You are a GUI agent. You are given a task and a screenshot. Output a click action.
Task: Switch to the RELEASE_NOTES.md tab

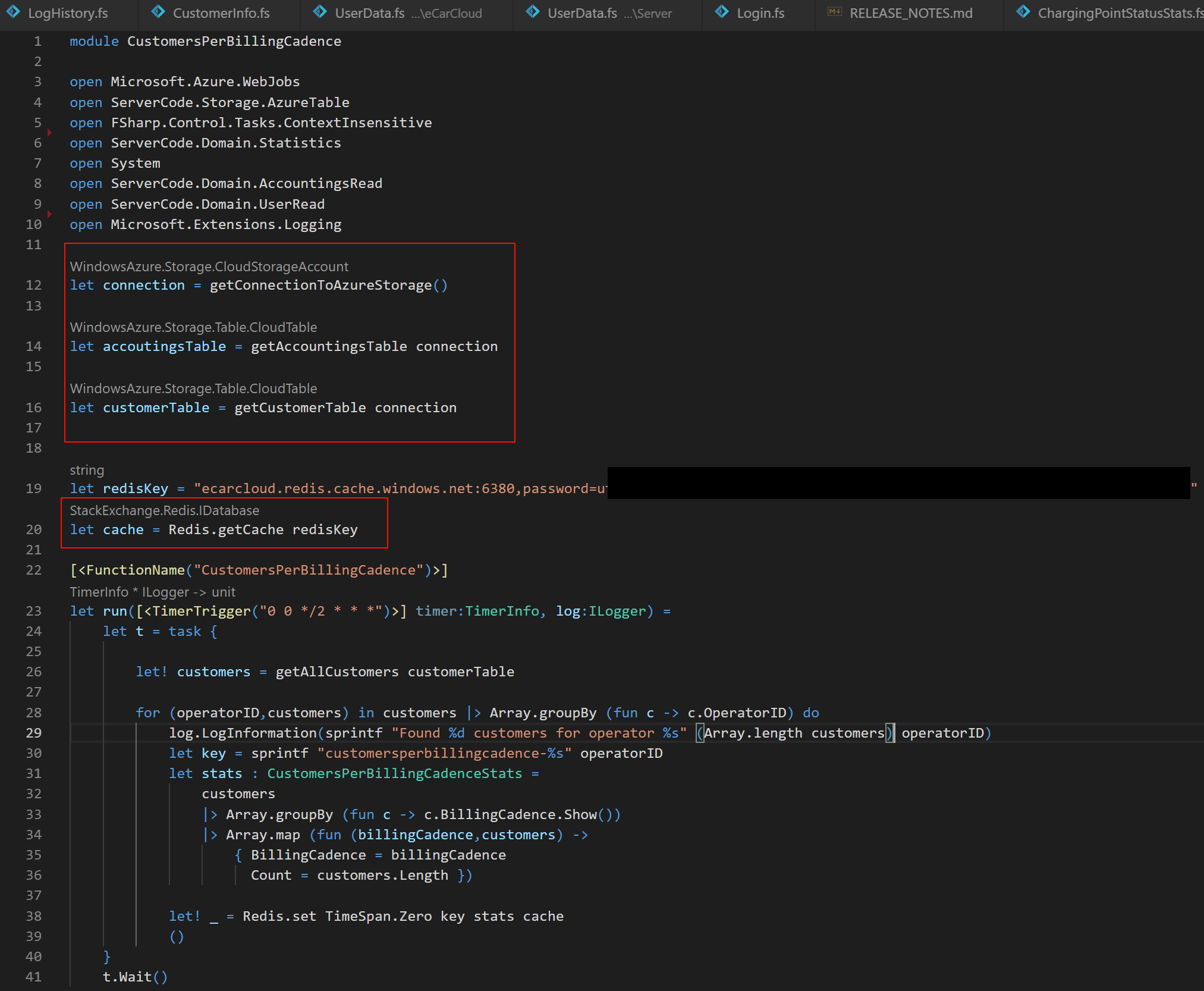tap(911, 12)
